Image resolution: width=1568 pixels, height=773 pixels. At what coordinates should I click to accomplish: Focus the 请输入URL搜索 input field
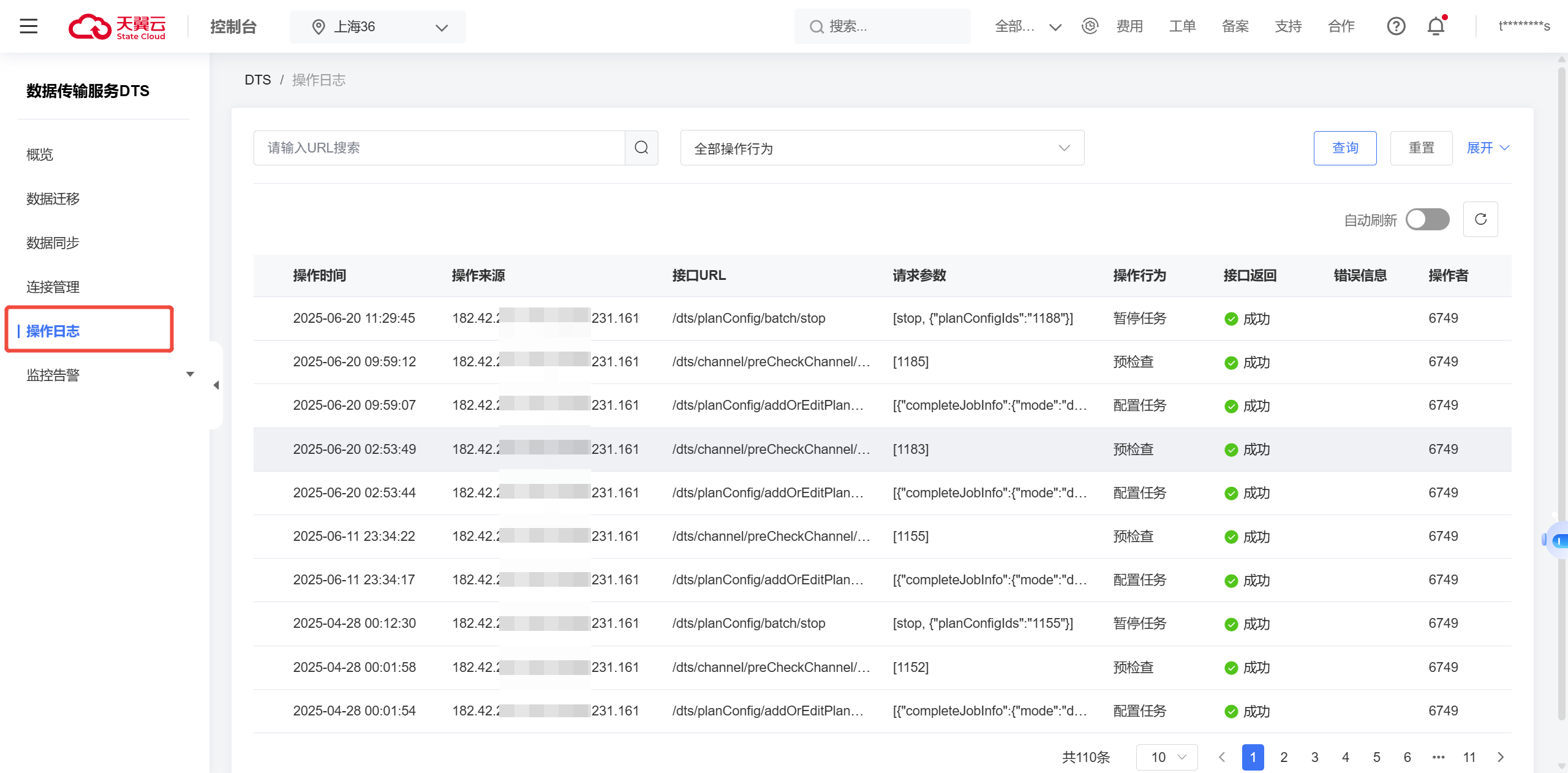coord(439,148)
